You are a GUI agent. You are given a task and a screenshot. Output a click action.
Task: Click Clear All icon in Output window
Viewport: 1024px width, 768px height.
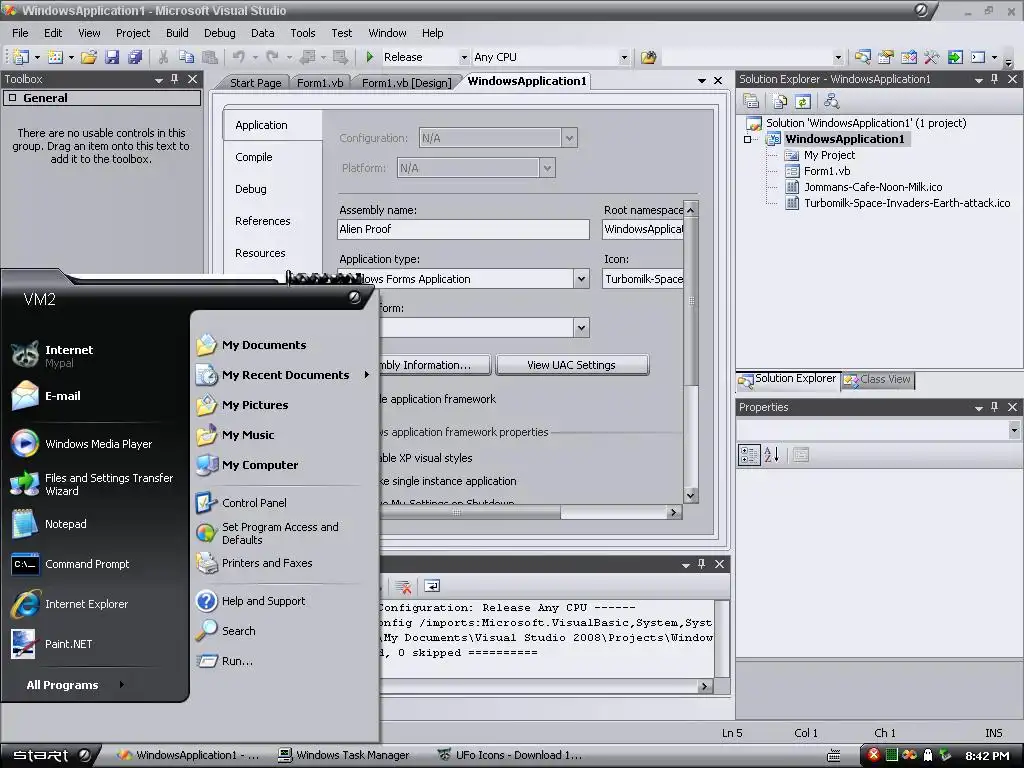pos(404,586)
